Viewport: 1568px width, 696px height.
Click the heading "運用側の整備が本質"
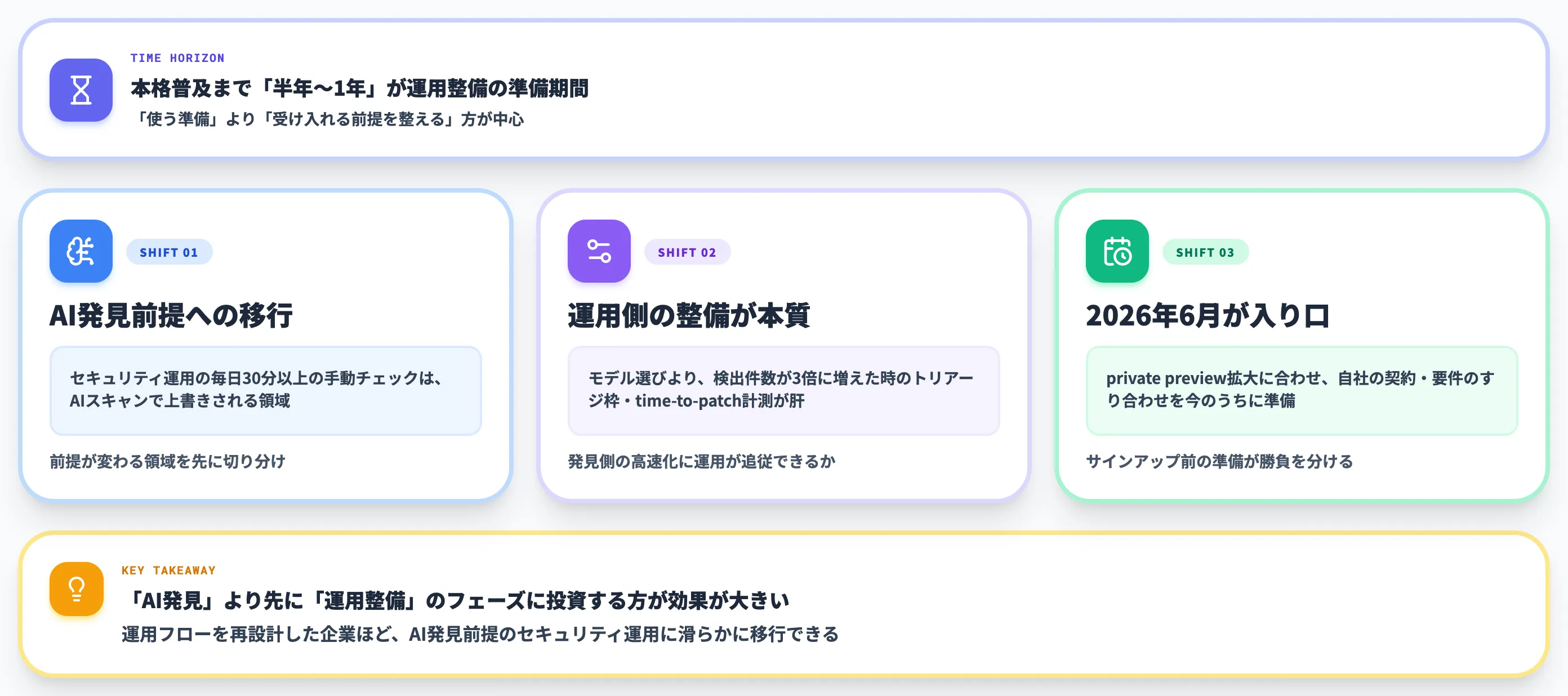[x=688, y=316]
